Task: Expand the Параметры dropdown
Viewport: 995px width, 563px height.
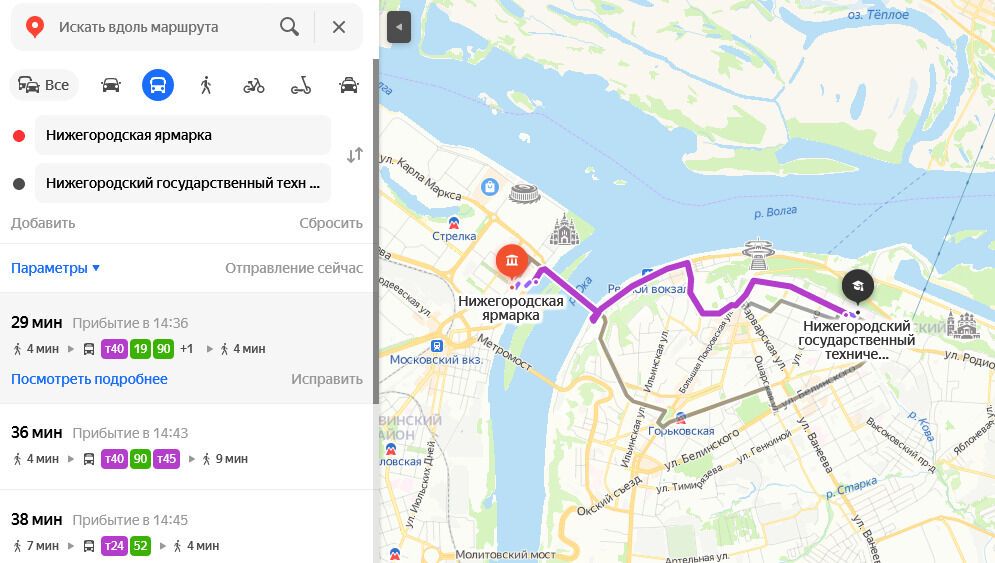Action: point(55,268)
